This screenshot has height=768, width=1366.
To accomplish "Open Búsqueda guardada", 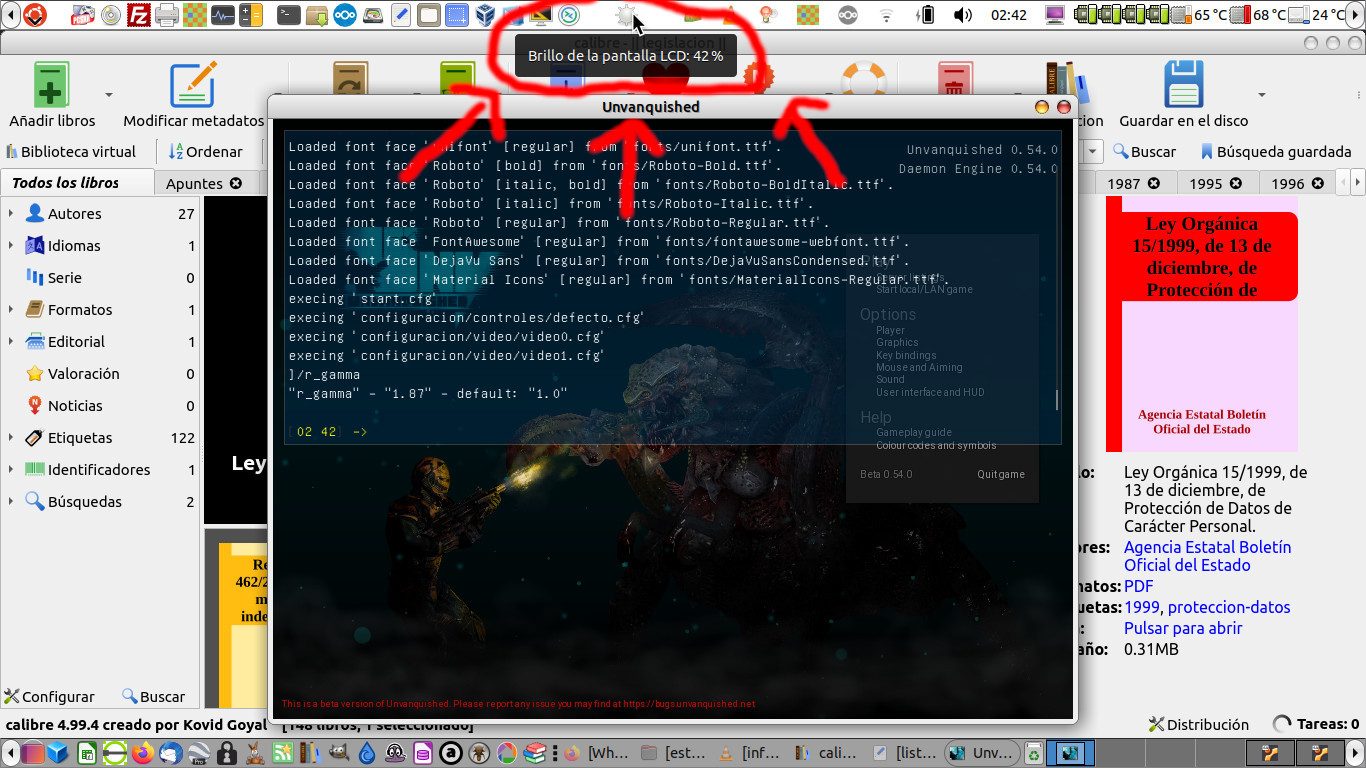I will (1275, 152).
